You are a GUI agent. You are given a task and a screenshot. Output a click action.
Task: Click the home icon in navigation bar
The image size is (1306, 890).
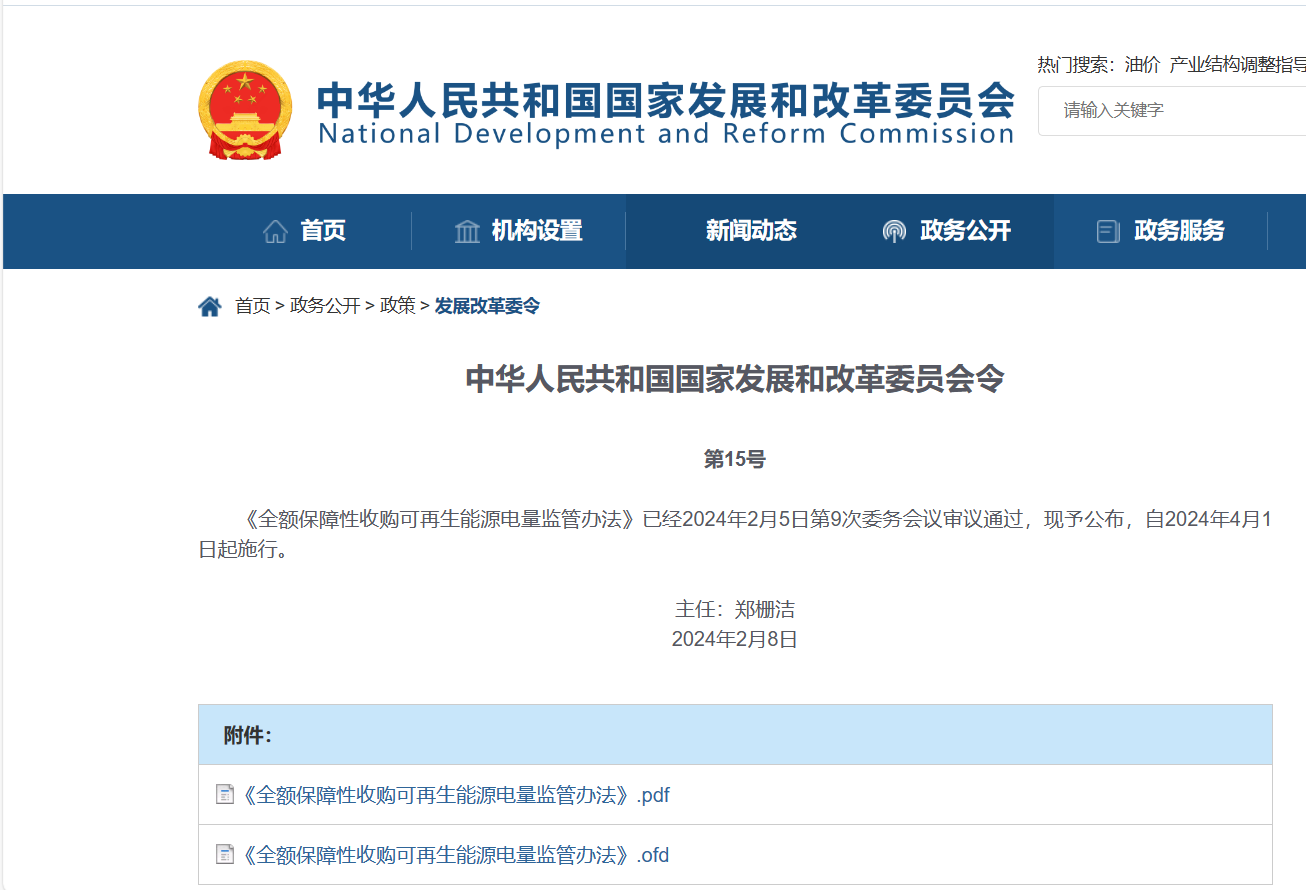coord(275,232)
